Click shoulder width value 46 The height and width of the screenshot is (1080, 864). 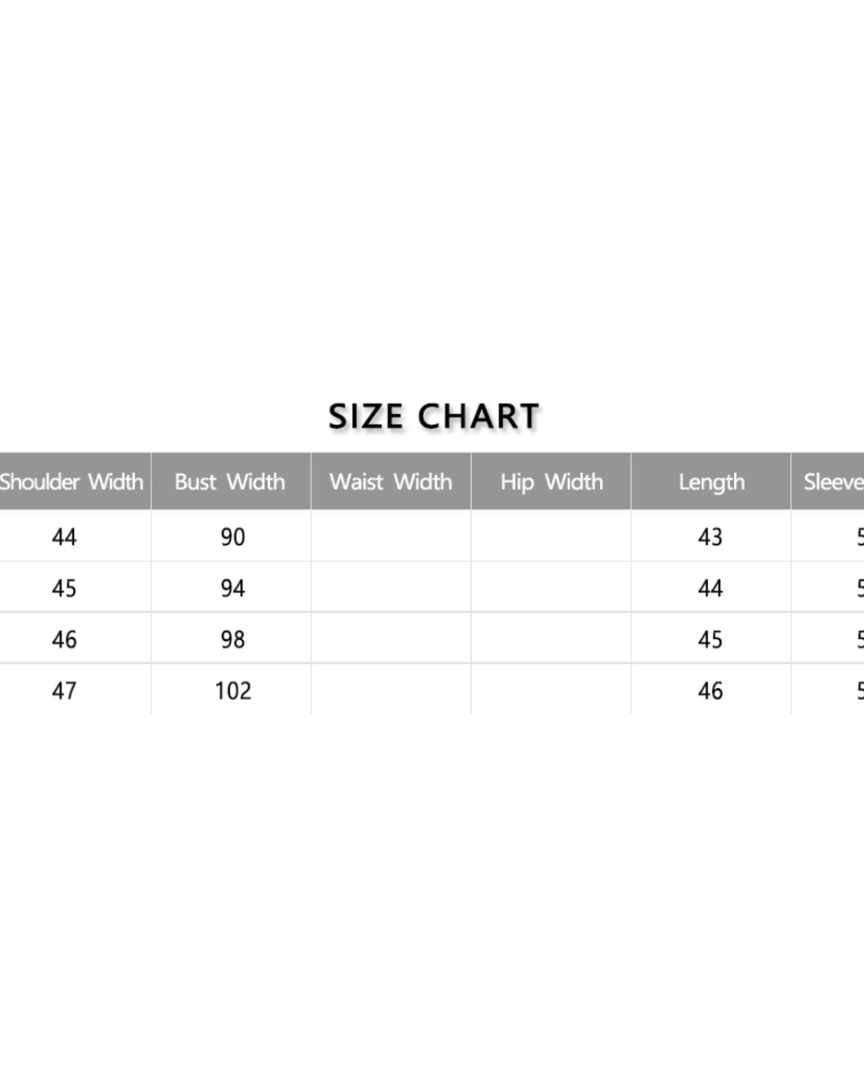(x=64, y=639)
